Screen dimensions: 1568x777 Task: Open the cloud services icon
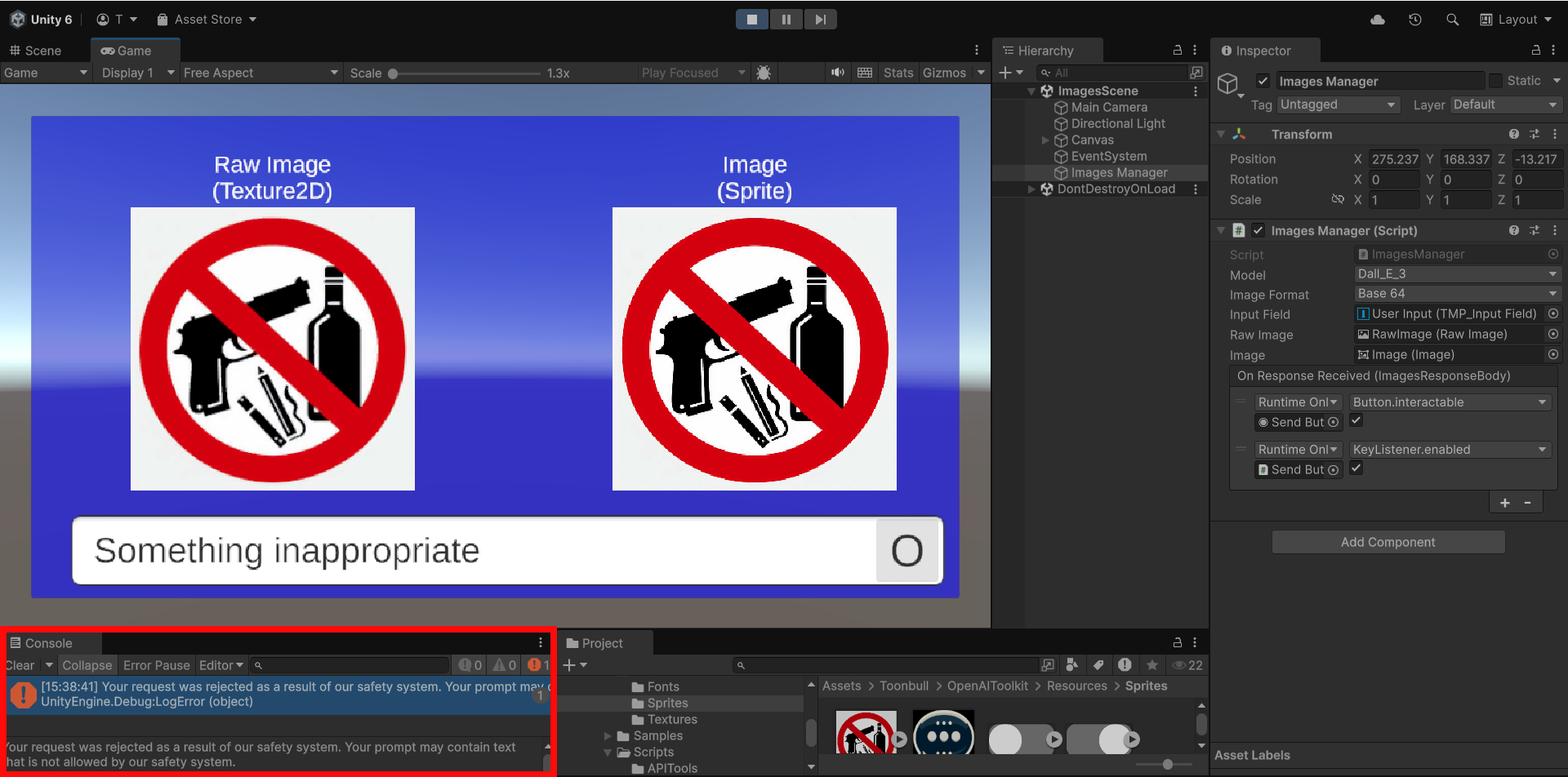(1378, 20)
